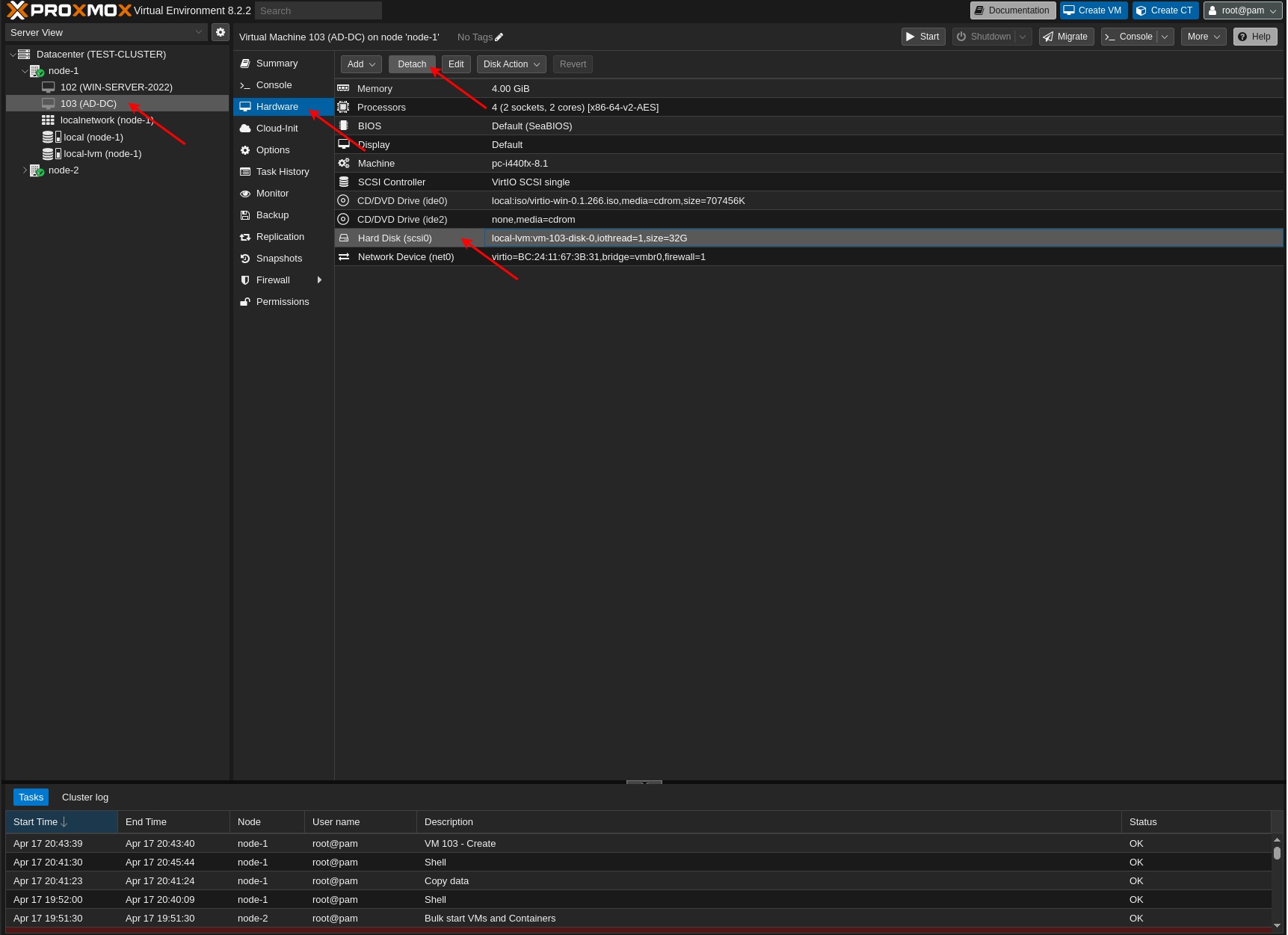
Task: Select the Backup panel icon
Action: click(x=271, y=215)
